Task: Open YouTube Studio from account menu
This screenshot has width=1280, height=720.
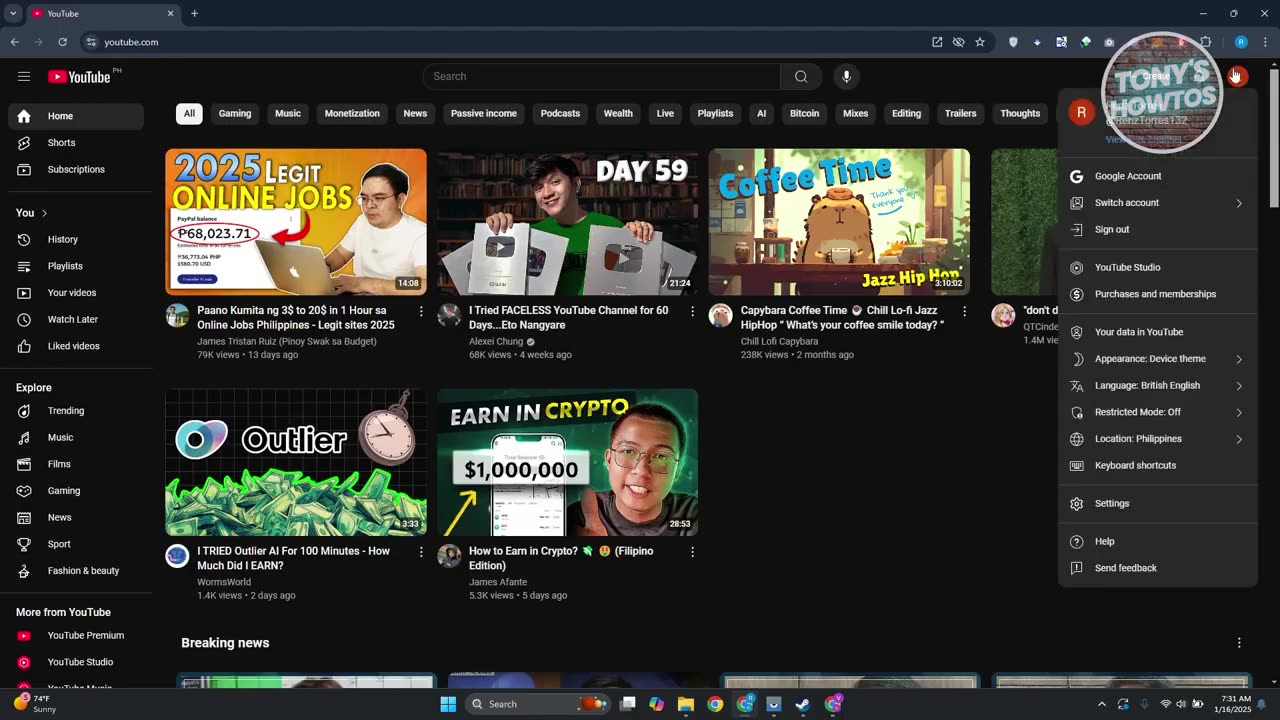Action: (1157, 268)
